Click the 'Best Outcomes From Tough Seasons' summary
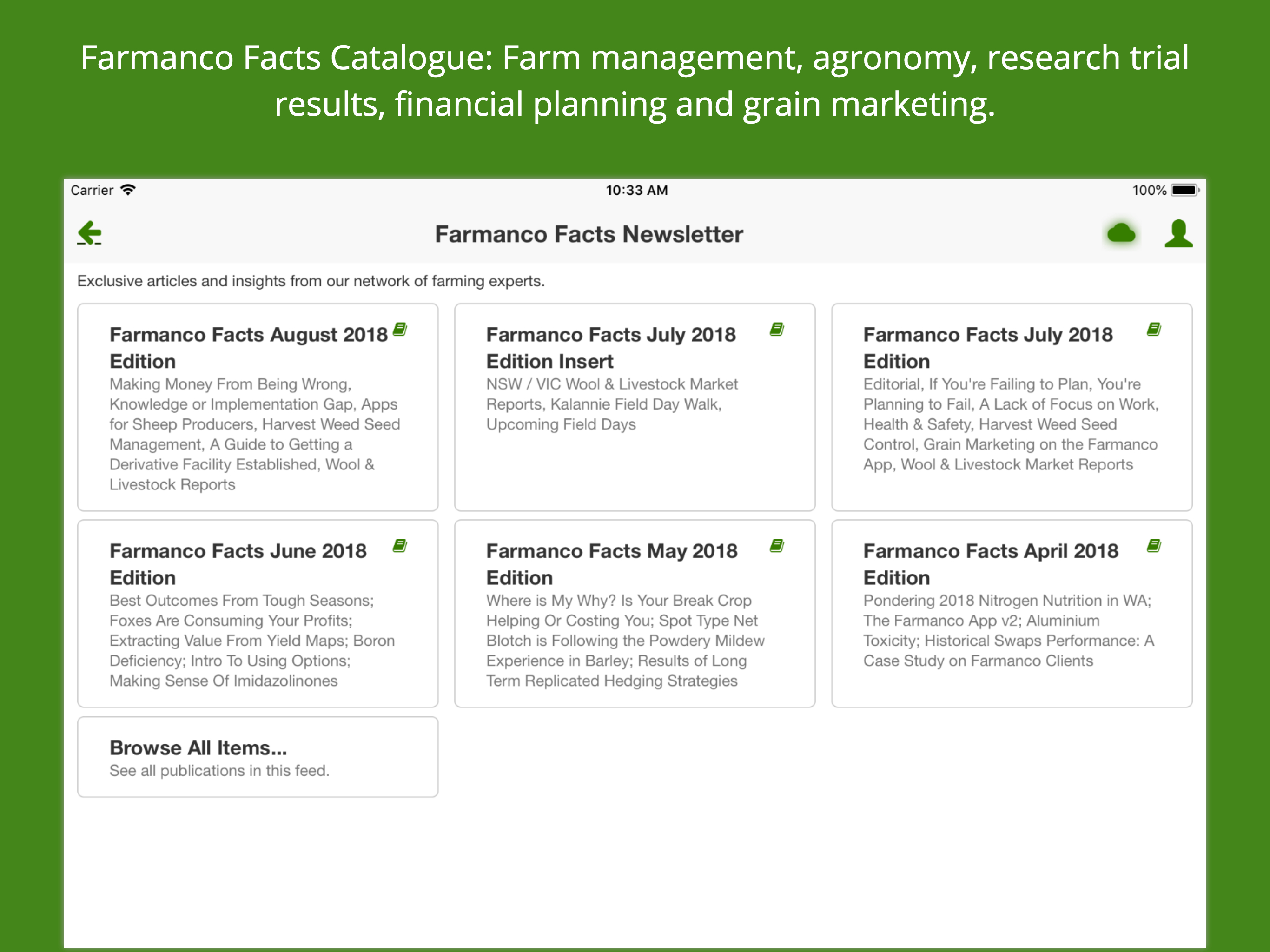1270x952 pixels. 252,641
